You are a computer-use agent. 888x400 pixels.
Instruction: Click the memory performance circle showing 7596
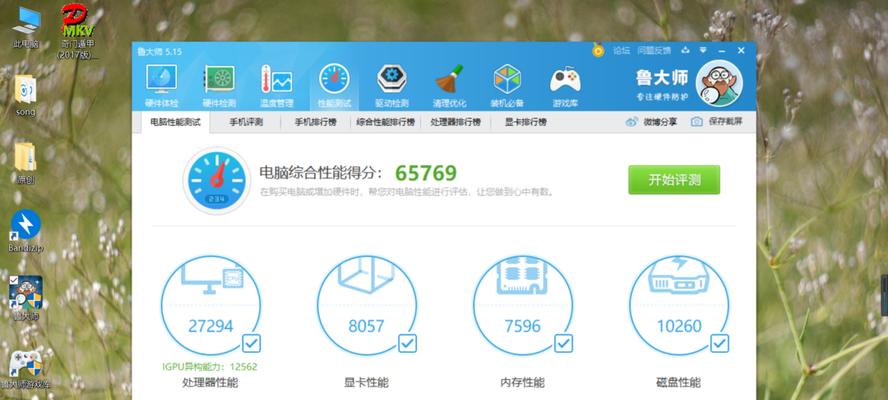pyautogui.click(x=523, y=305)
